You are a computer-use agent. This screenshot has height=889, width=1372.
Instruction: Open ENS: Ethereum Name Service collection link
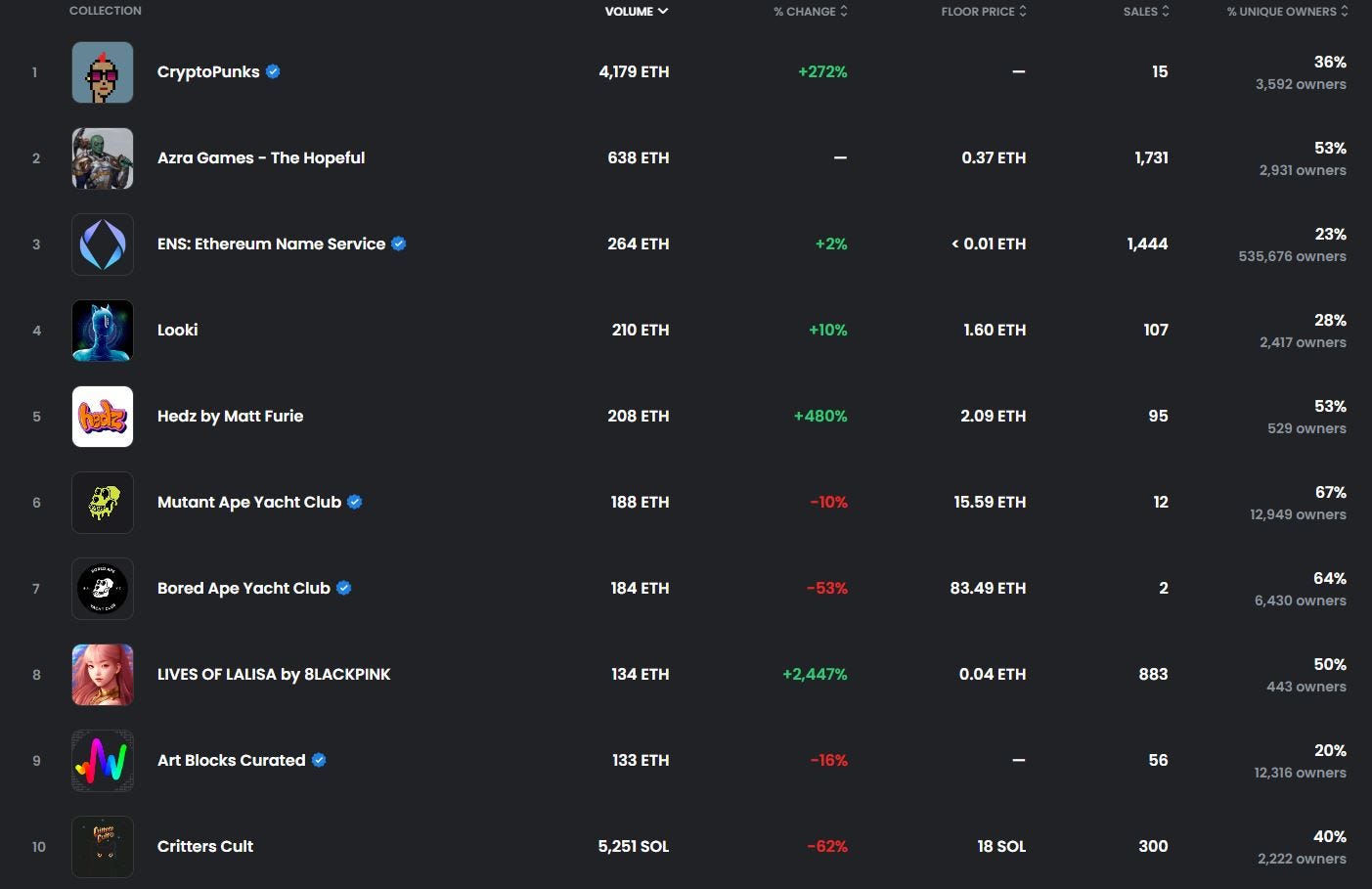tap(271, 244)
